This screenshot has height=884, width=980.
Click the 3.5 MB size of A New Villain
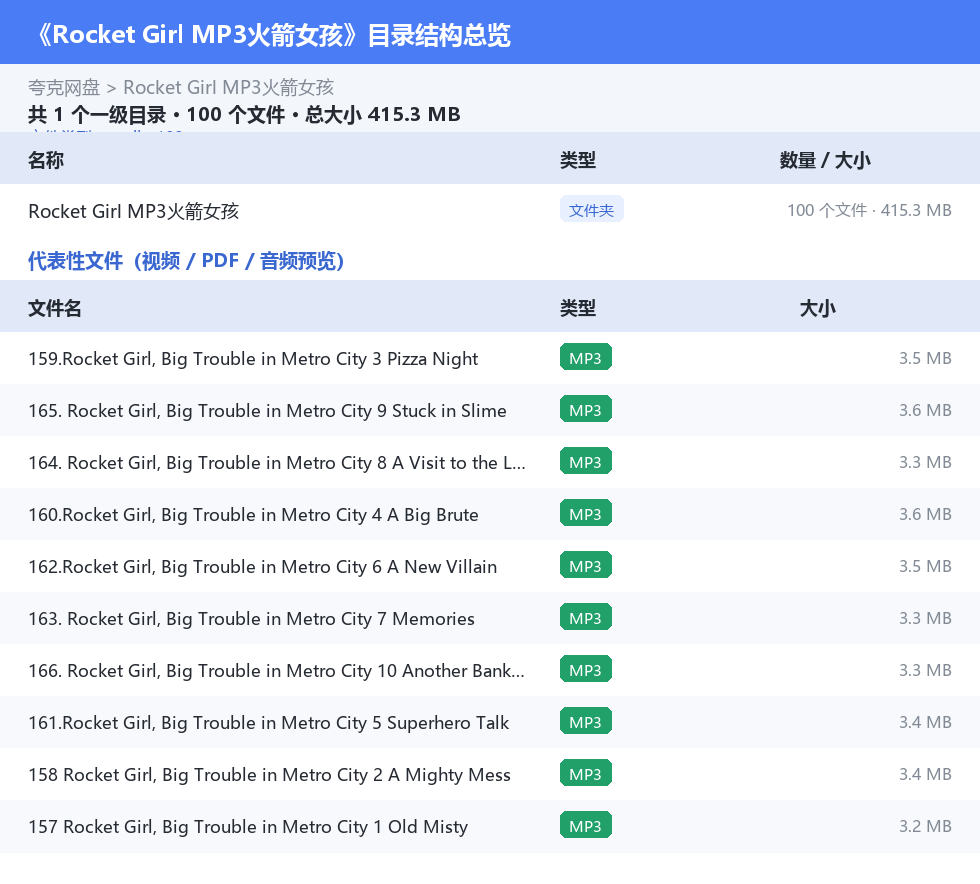[925, 566]
